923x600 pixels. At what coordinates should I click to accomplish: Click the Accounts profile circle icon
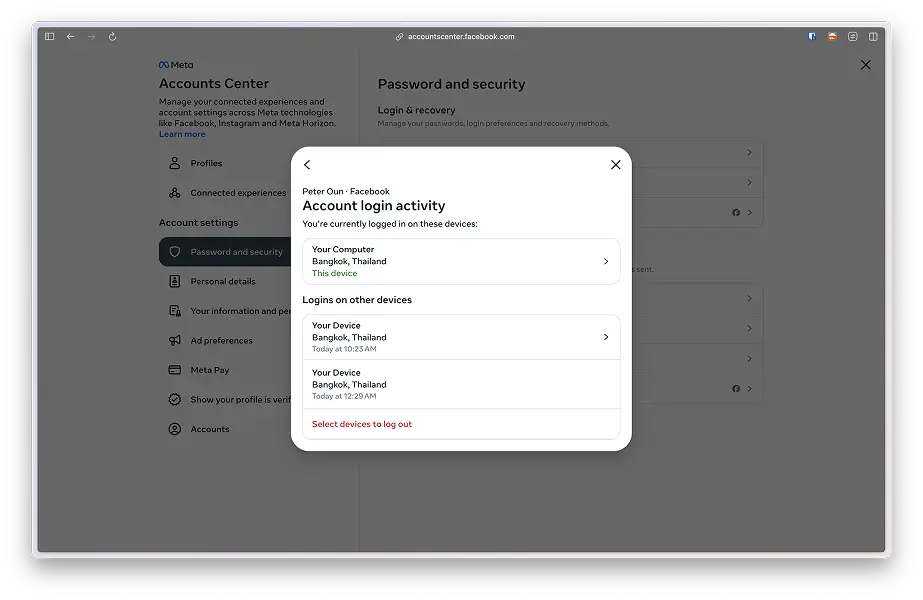point(175,429)
